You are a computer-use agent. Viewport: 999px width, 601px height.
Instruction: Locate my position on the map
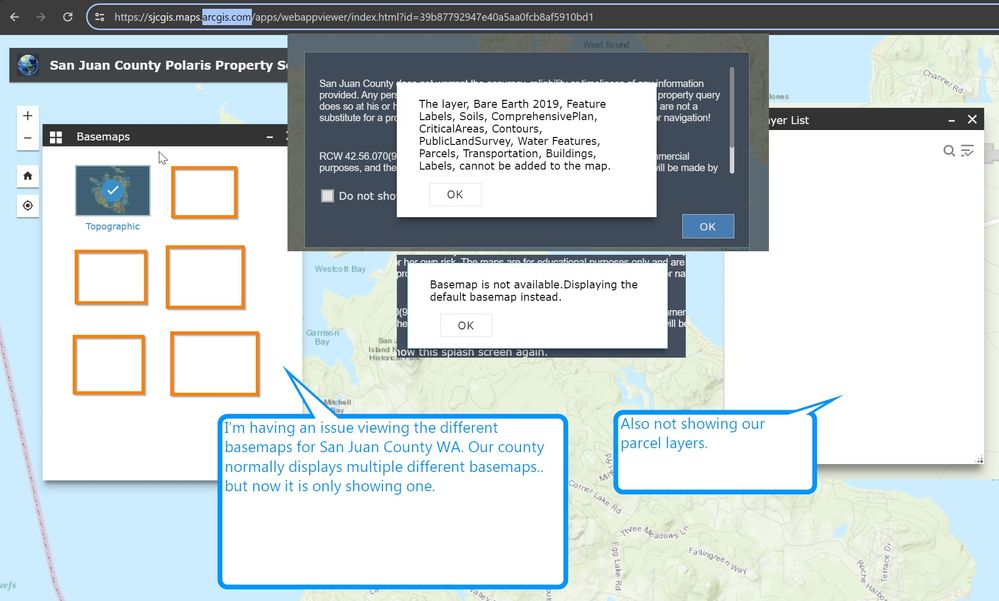click(x=27, y=205)
